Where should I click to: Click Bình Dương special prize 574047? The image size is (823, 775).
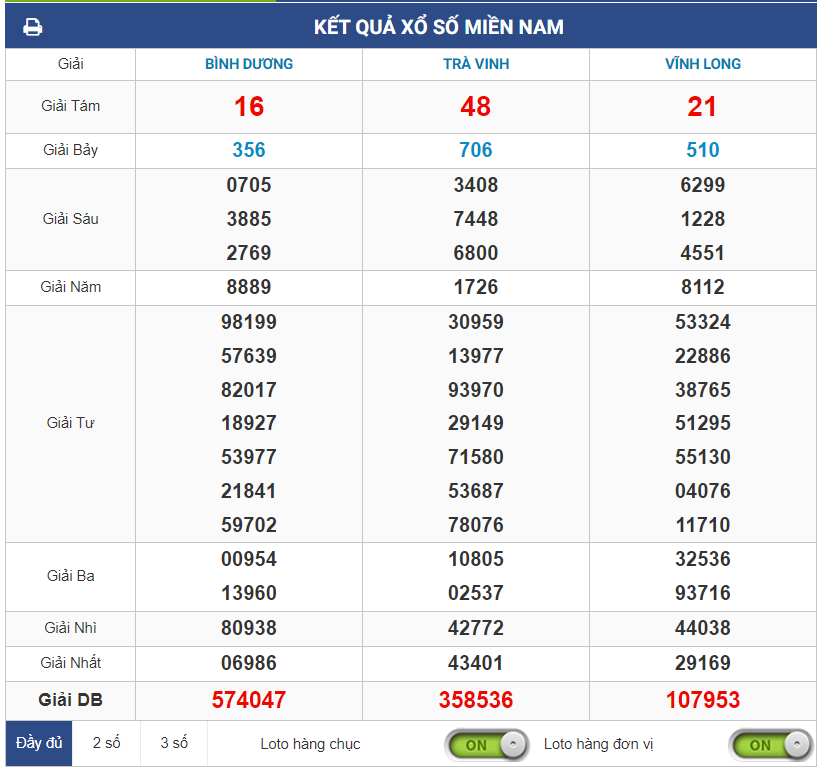pos(249,700)
